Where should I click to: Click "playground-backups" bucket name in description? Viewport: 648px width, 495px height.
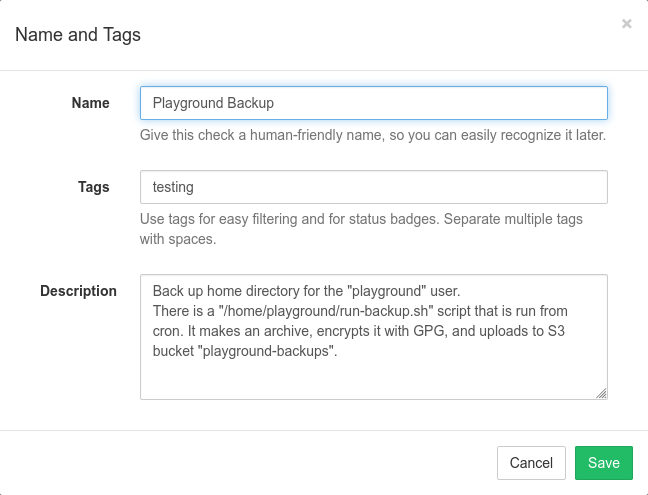pos(267,351)
